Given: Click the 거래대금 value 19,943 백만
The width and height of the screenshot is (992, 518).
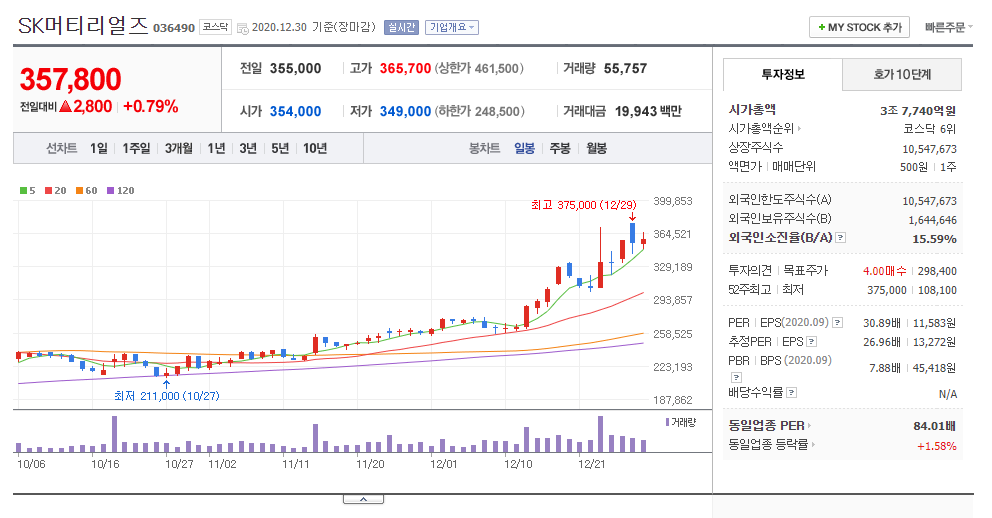Looking at the screenshot, I should click(x=648, y=111).
